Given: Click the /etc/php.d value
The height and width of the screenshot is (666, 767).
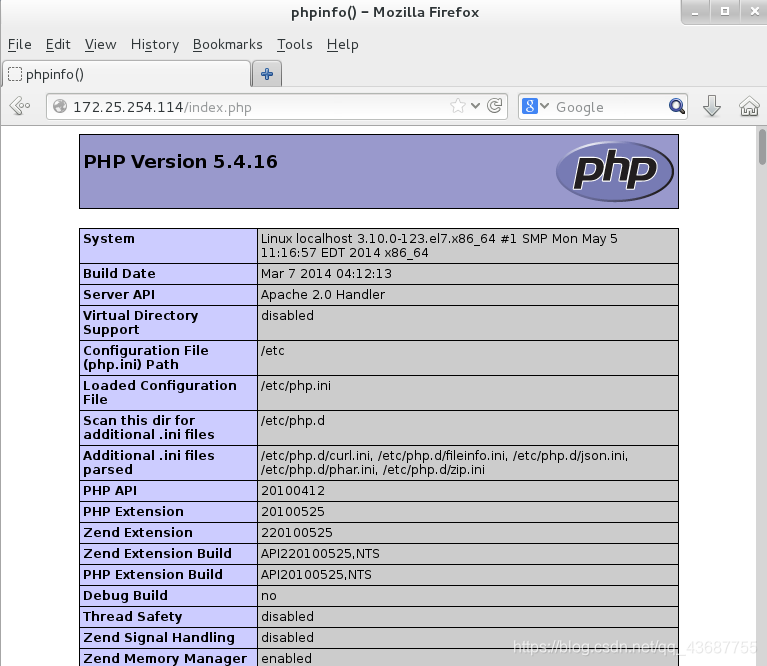Looking at the screenshot, I should (293, 421).
